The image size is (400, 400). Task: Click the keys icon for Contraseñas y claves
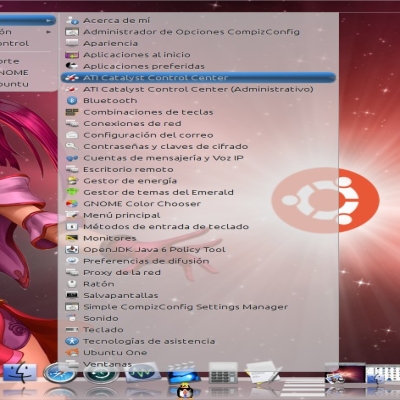point(72,146)
